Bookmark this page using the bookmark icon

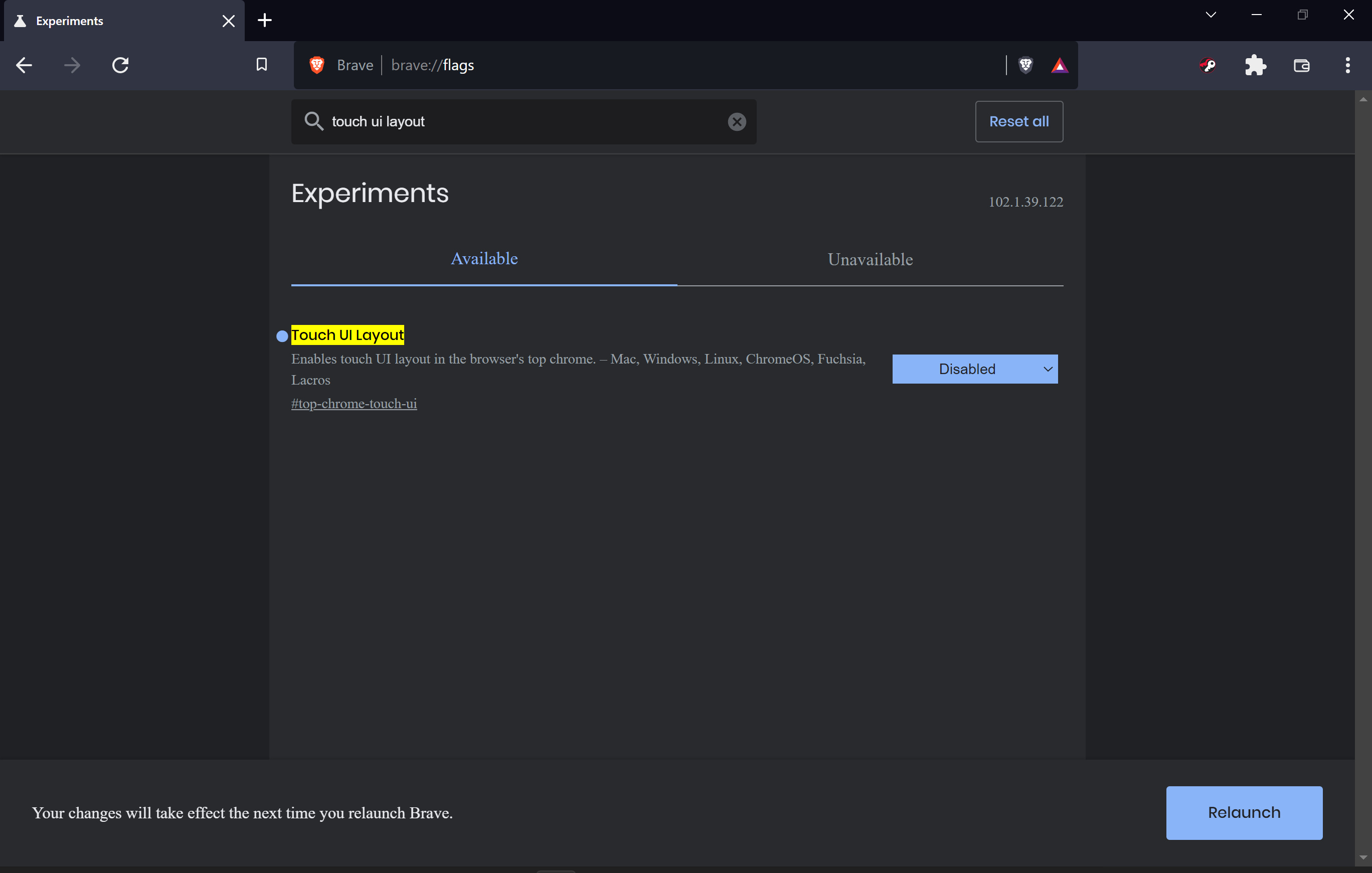[262, 65]
